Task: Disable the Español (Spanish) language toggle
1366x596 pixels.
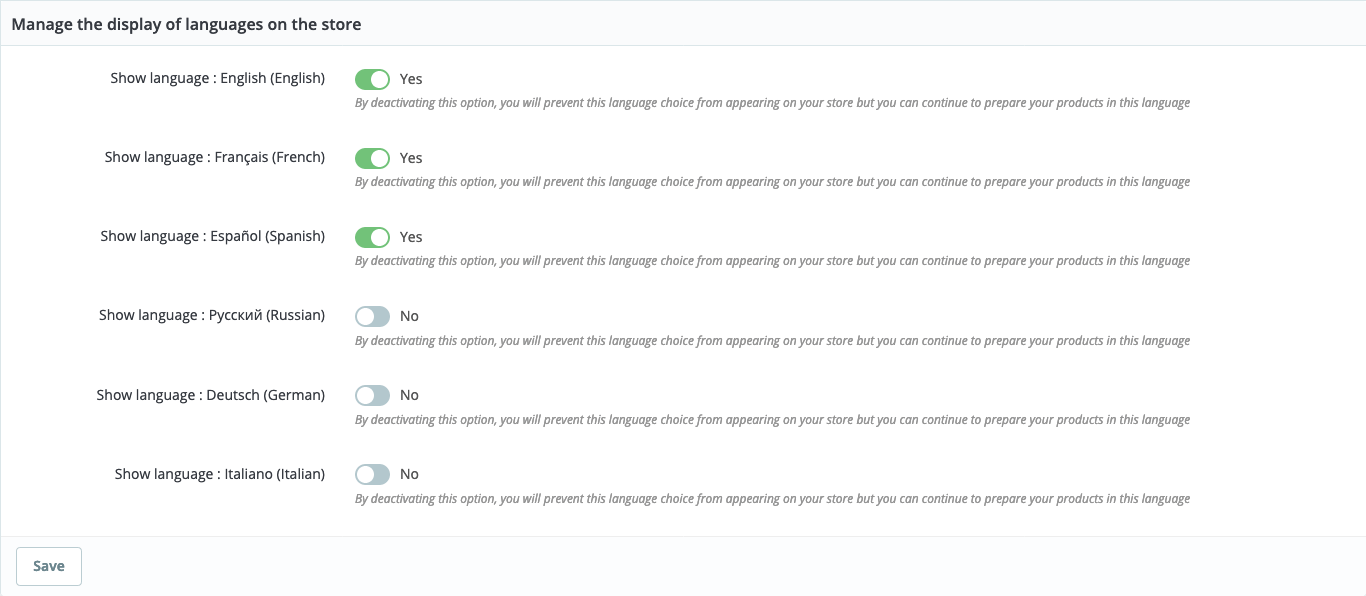Action: pos(372,237)
